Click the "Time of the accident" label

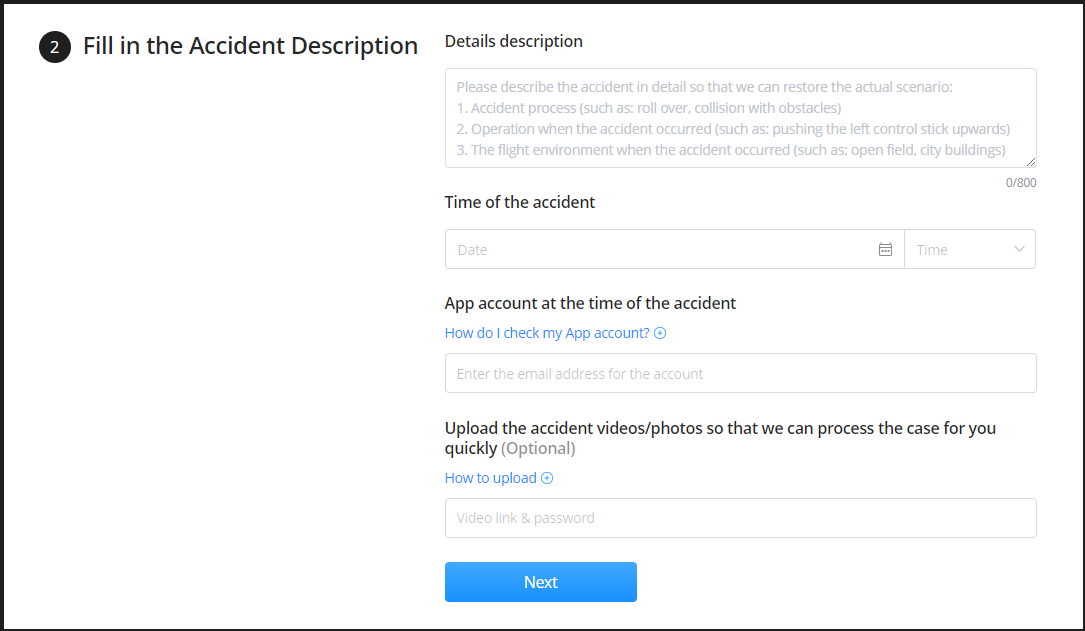[x=520, y=202]
